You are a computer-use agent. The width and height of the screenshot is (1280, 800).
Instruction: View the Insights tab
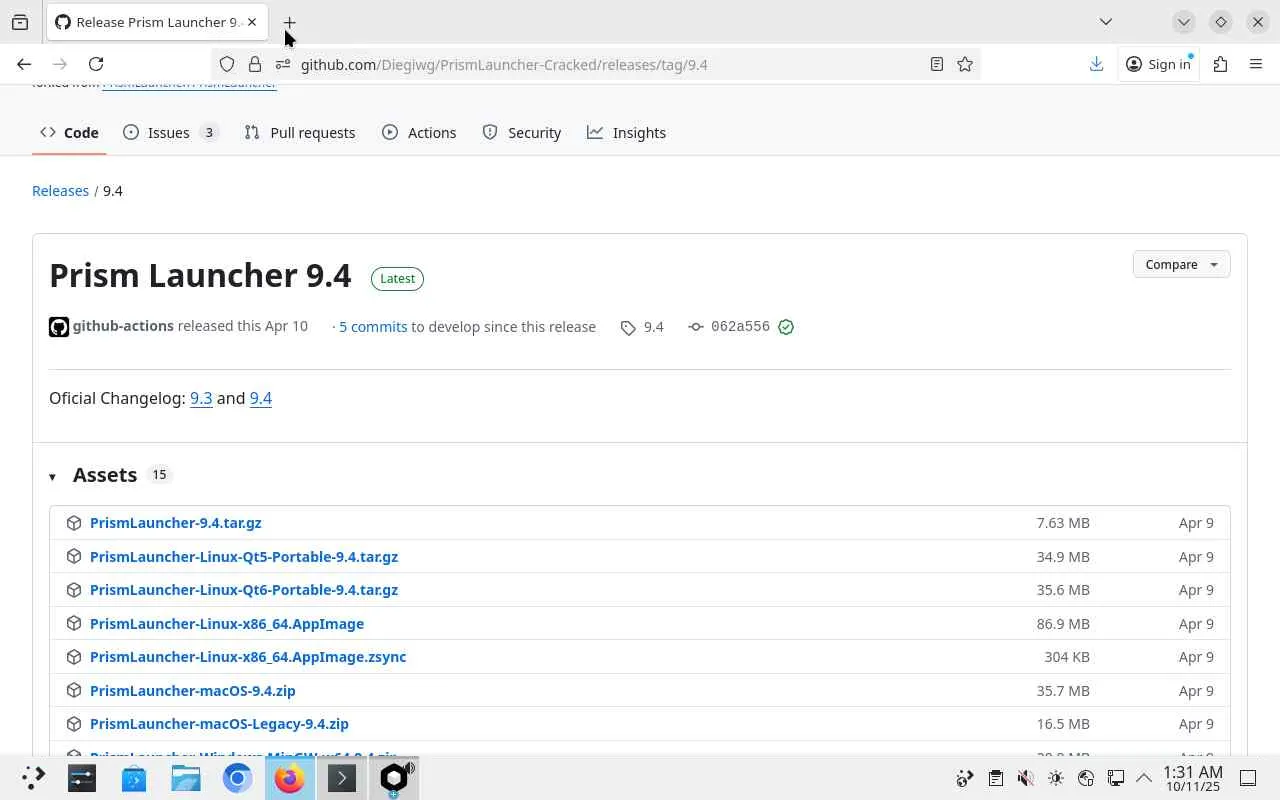[627, 133]
